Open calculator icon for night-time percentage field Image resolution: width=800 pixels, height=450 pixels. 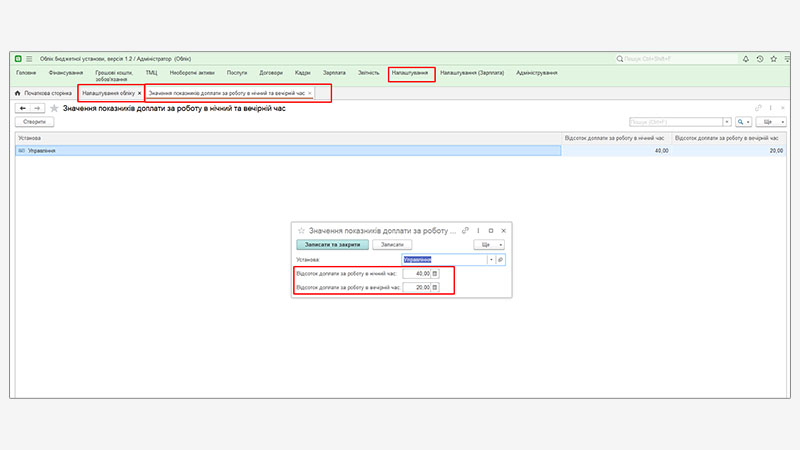point(435,273)
